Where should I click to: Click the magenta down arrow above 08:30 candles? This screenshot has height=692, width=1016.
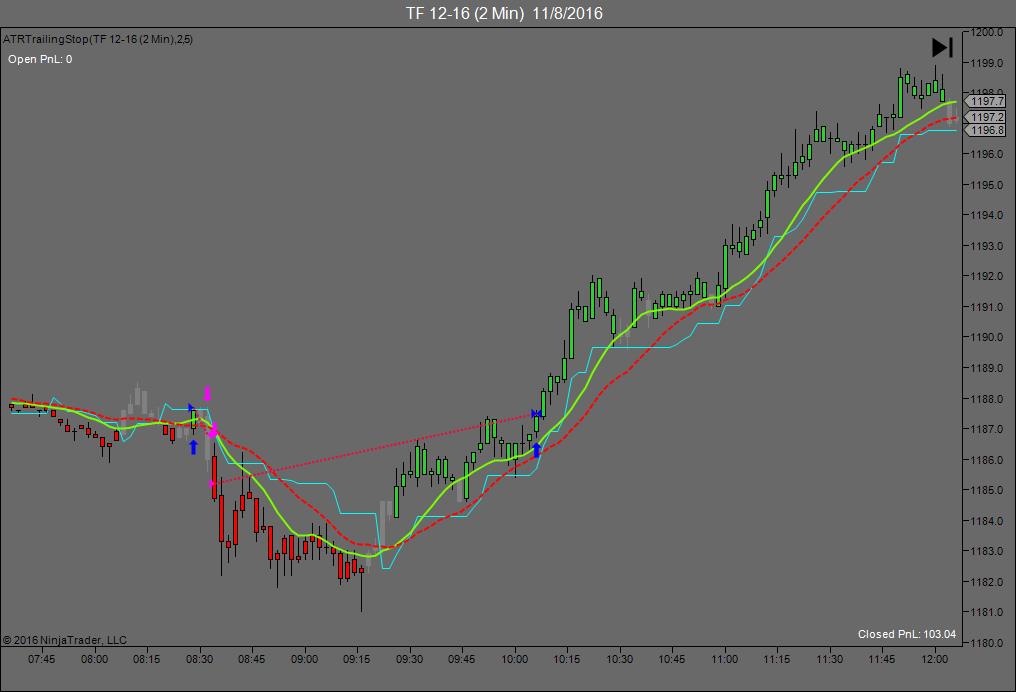click(x=207, y=394)
